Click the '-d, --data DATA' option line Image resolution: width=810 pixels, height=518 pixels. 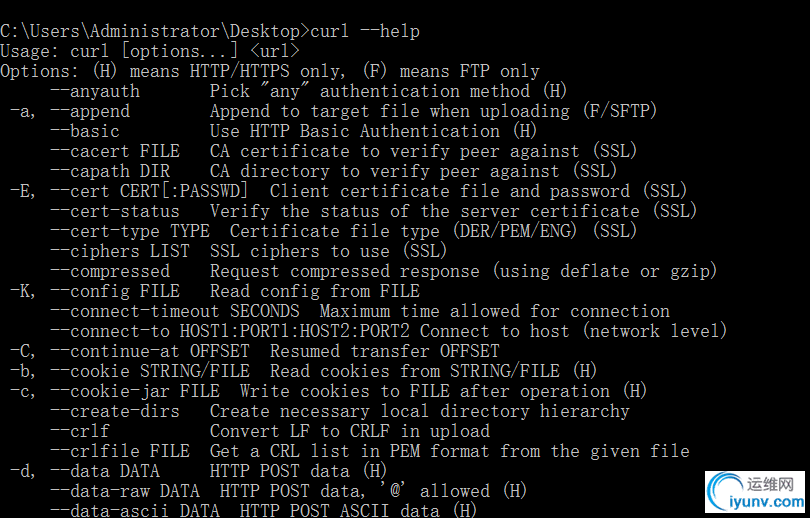click(198, 471)
